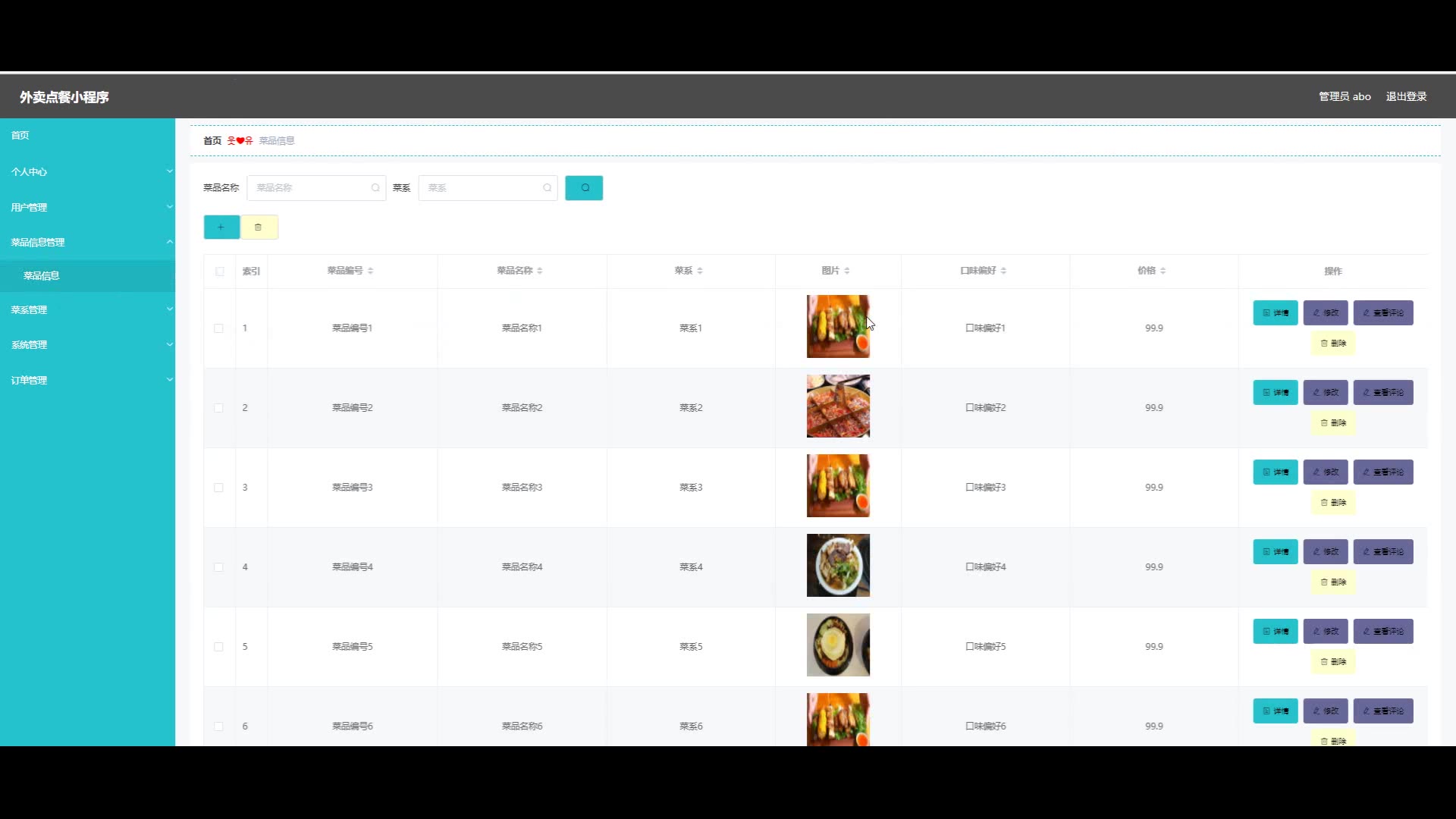
Task: Click the plus icon to add a dish
Action: 221,227
